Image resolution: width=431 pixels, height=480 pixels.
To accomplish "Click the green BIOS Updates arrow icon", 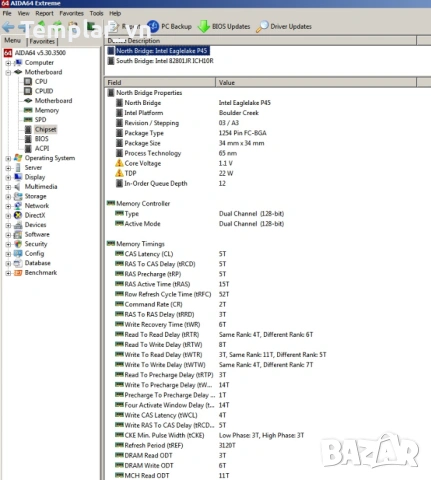I will click(203, 26).
